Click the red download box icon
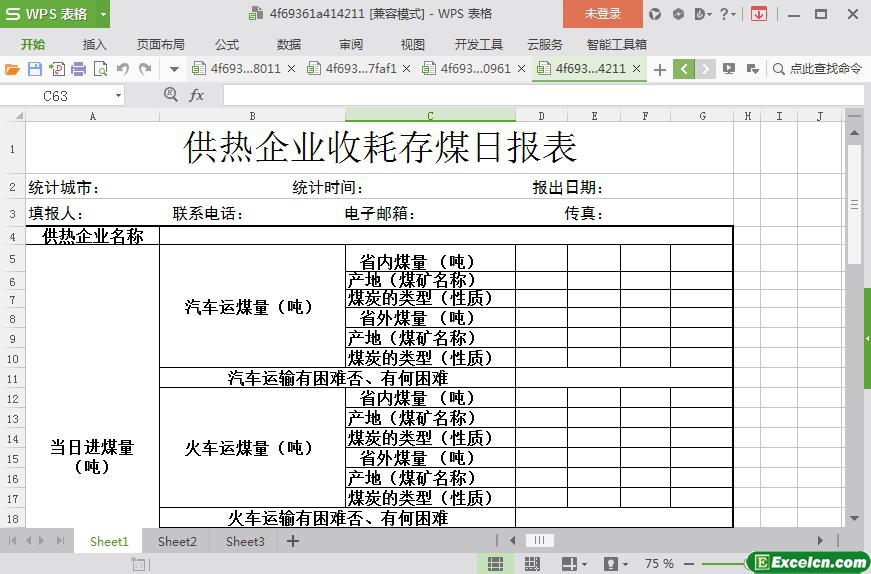Screen dimensions: 871x574 point(759,14)
